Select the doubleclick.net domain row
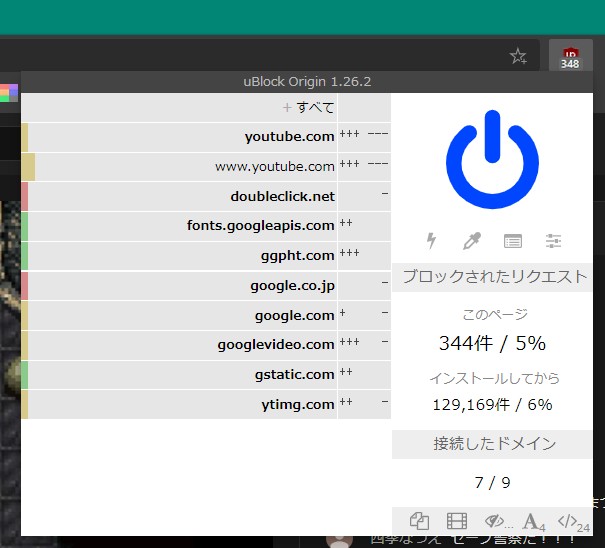This screenshot has height=548, width=605. [x=179, y=196]
